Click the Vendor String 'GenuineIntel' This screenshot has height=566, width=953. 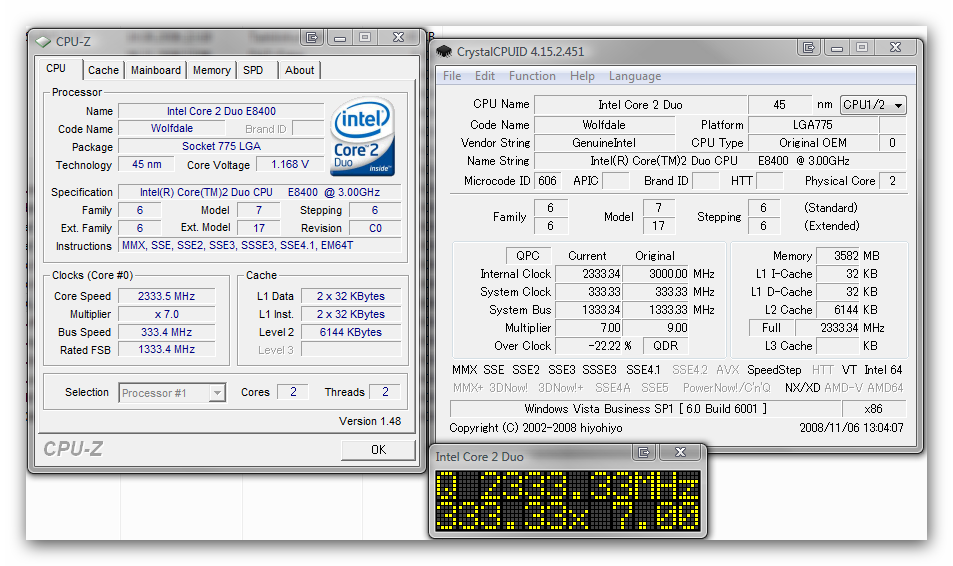(604, 143)
